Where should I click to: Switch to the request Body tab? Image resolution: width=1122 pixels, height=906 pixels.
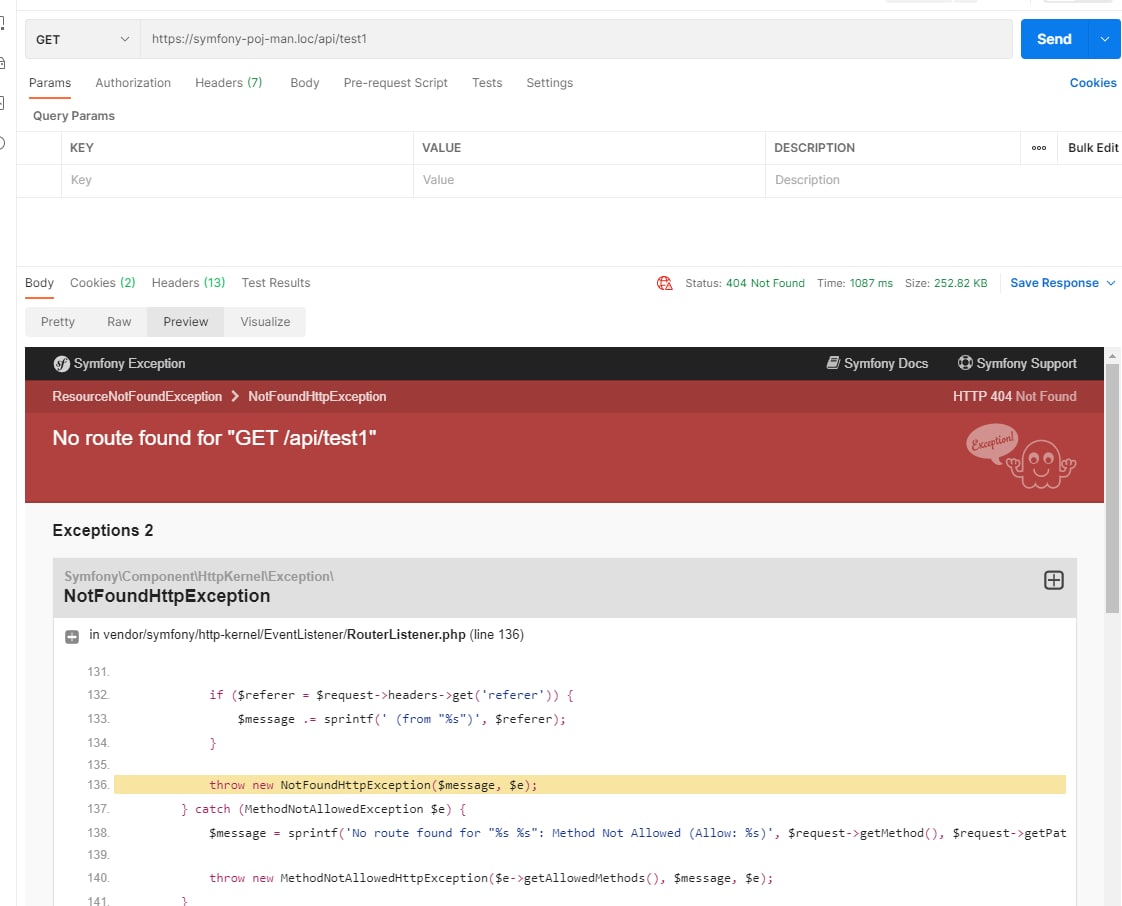pos(305,83)
